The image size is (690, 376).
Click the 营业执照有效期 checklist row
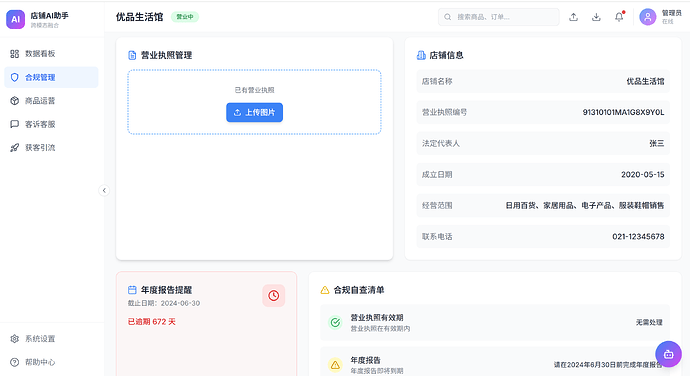pos(495,322)
